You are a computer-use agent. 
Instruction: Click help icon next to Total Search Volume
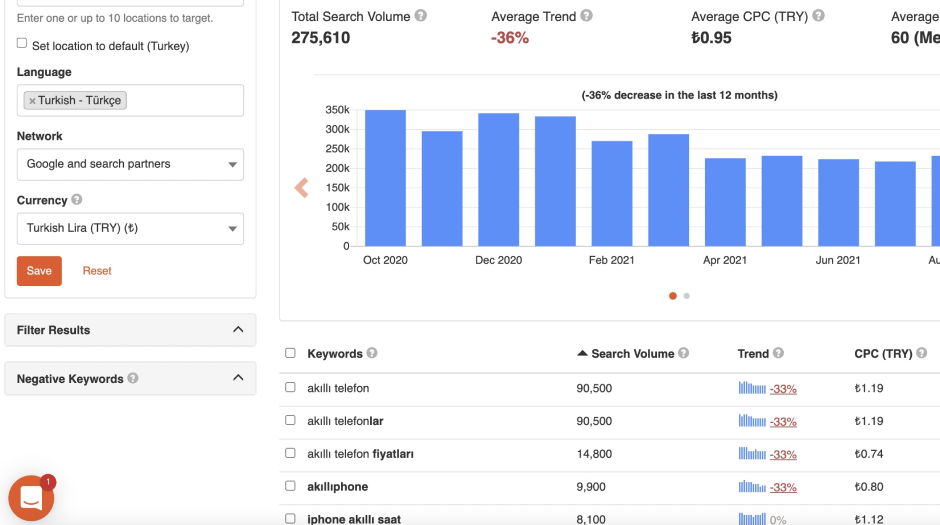click(421, 16)
